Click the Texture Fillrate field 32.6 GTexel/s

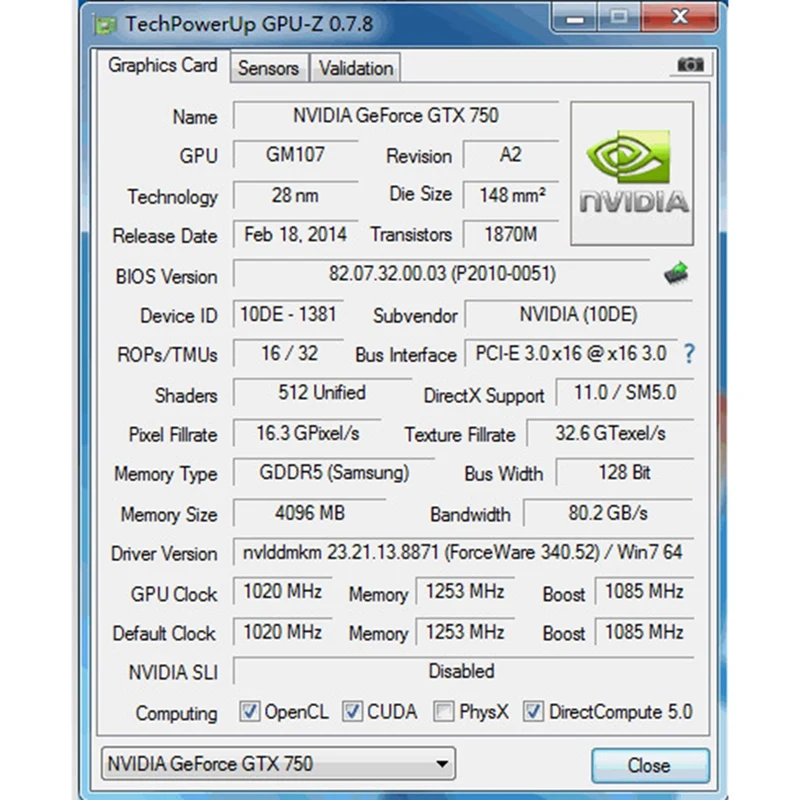(610, 433)
